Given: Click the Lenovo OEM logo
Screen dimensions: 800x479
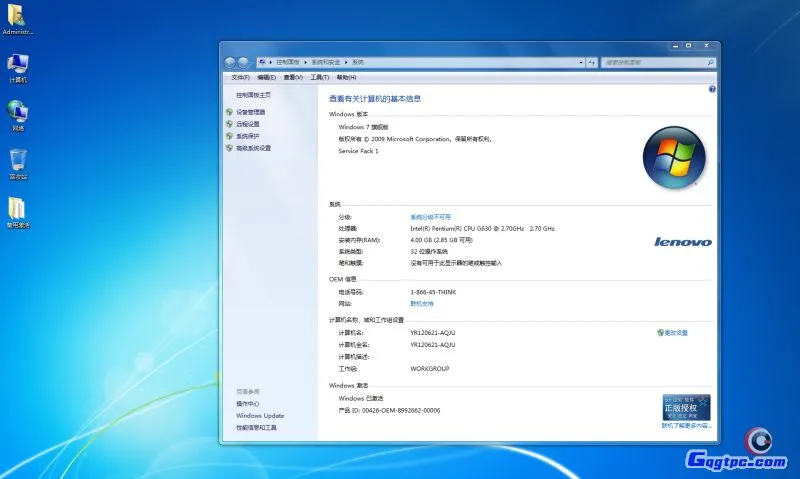Looking at the screenshot, I should point(683,242).
